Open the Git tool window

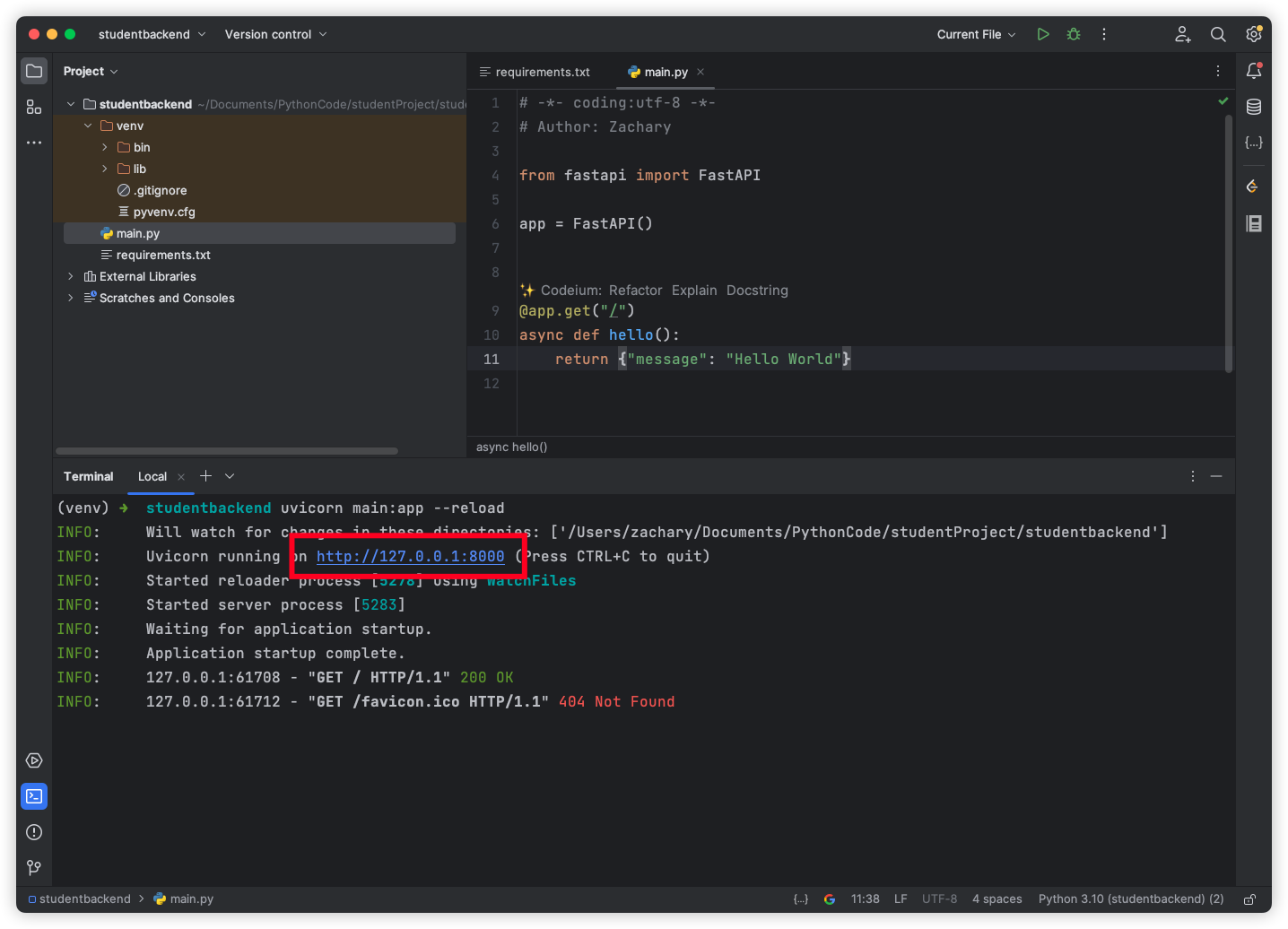click(34, 867)
